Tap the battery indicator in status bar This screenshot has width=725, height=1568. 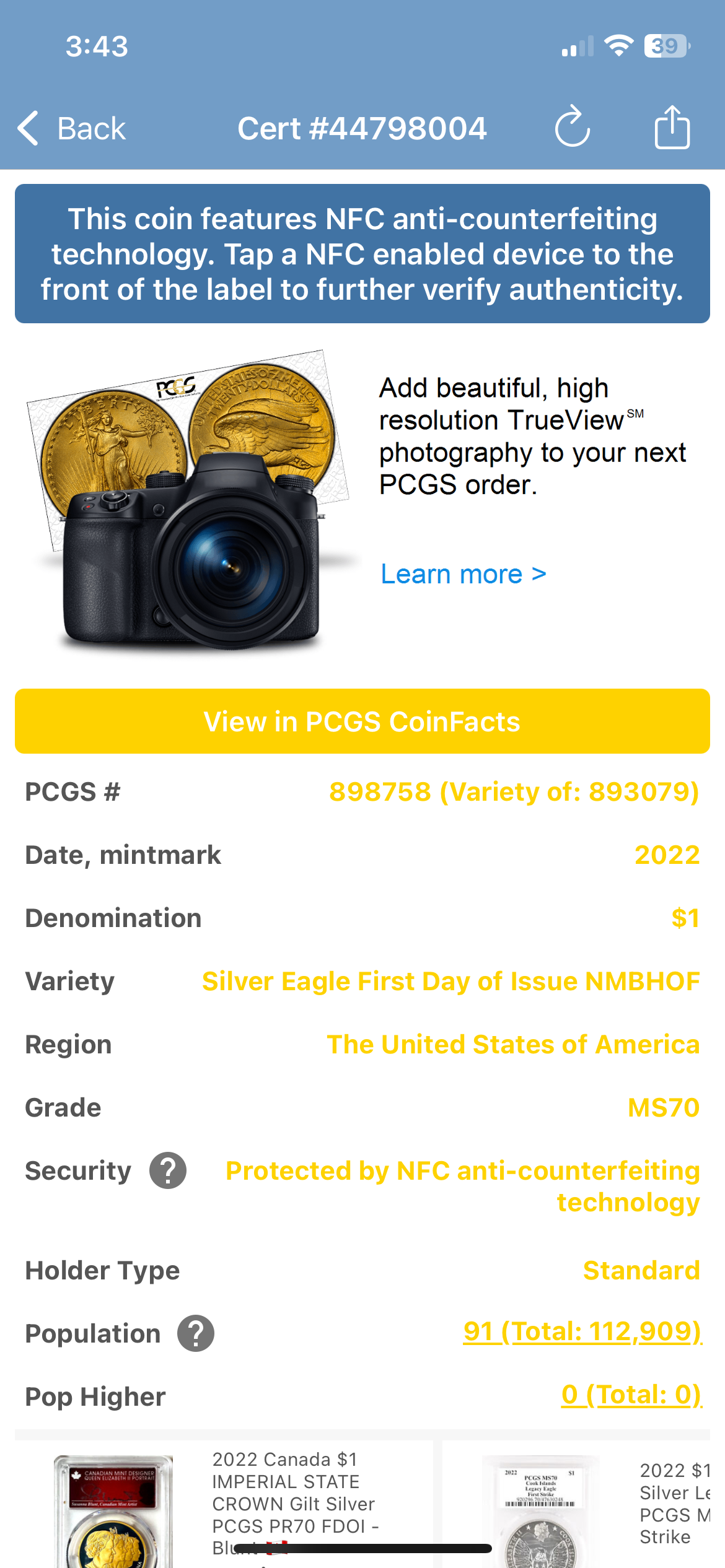pos(667,46)
